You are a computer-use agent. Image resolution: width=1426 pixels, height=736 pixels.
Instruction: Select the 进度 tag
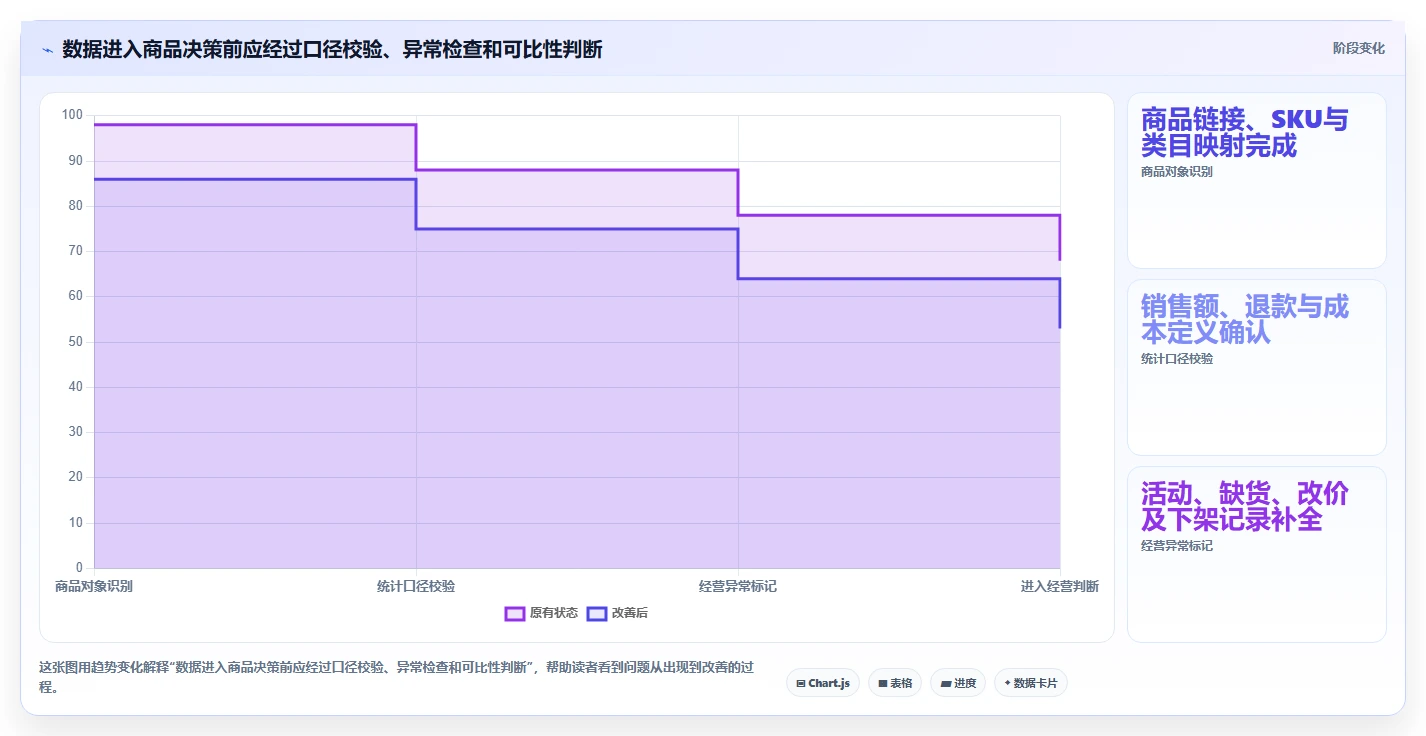pos(957,683)
